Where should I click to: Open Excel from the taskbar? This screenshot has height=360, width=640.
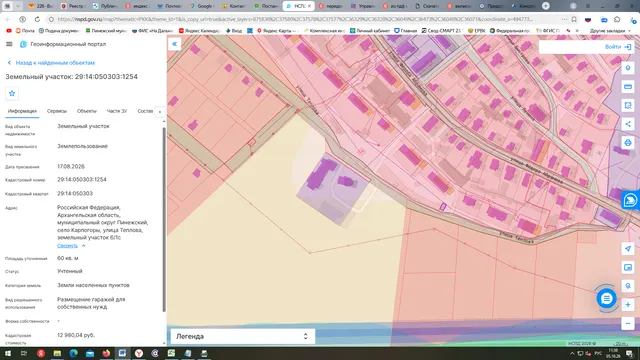(x=171, y=353)
